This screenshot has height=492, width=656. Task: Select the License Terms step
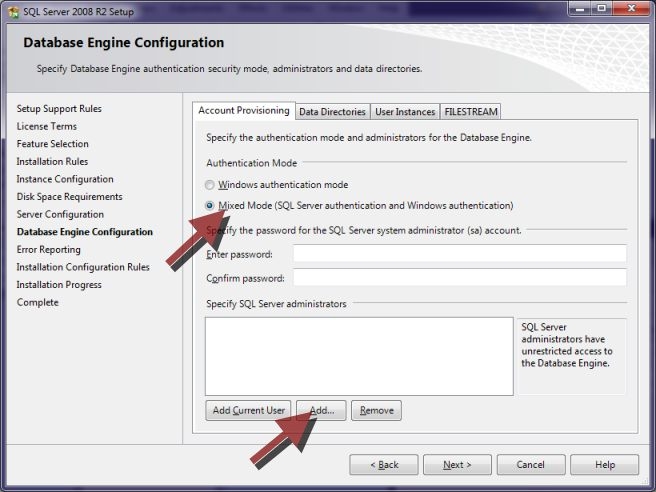pyautogui.click(x=47, y=126)
